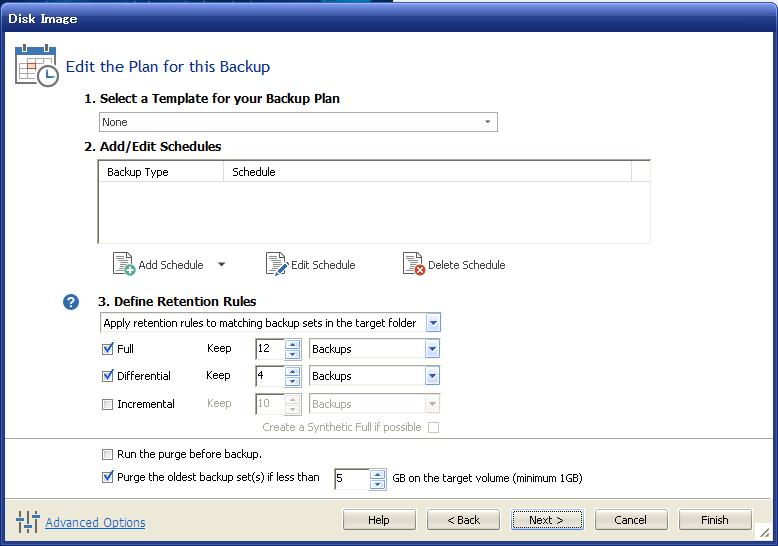Toggle Purge the oldest backup set(s) checkbox
The height and width of the screenshot is (546, 778).
108,477
